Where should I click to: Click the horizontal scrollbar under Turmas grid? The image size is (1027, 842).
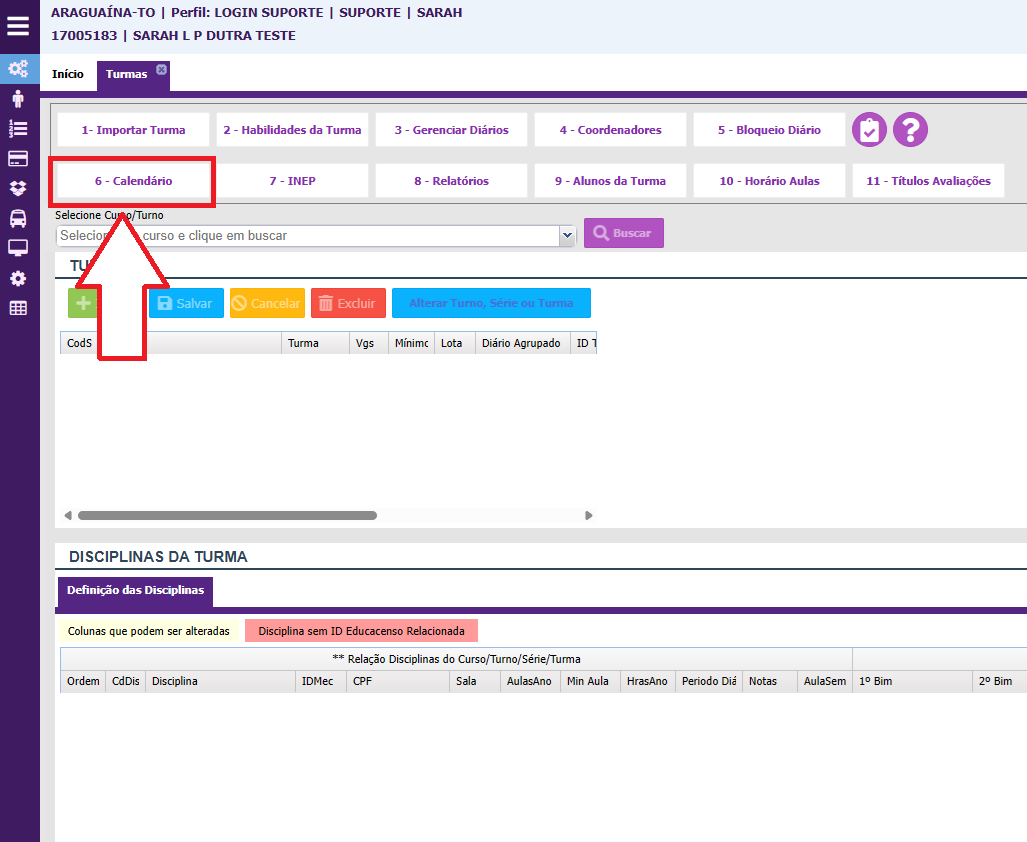pos(227,516)
